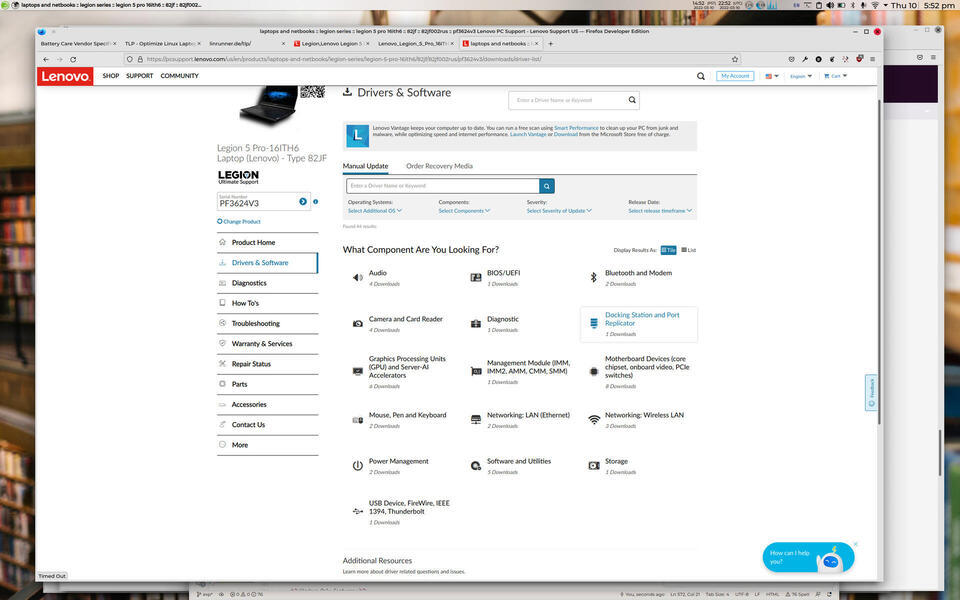Image resolution: width=960 pixels, height=600 pixels.
Task: Open the Firefox hamburger menu
Action: tap(872, 59)
